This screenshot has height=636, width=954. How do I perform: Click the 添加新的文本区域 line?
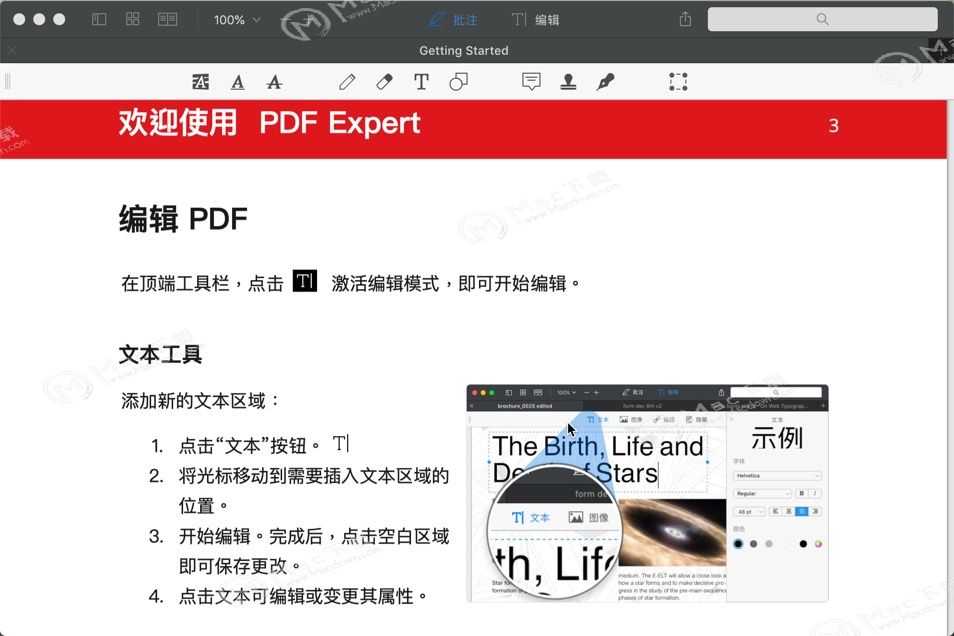pos(200,400)
